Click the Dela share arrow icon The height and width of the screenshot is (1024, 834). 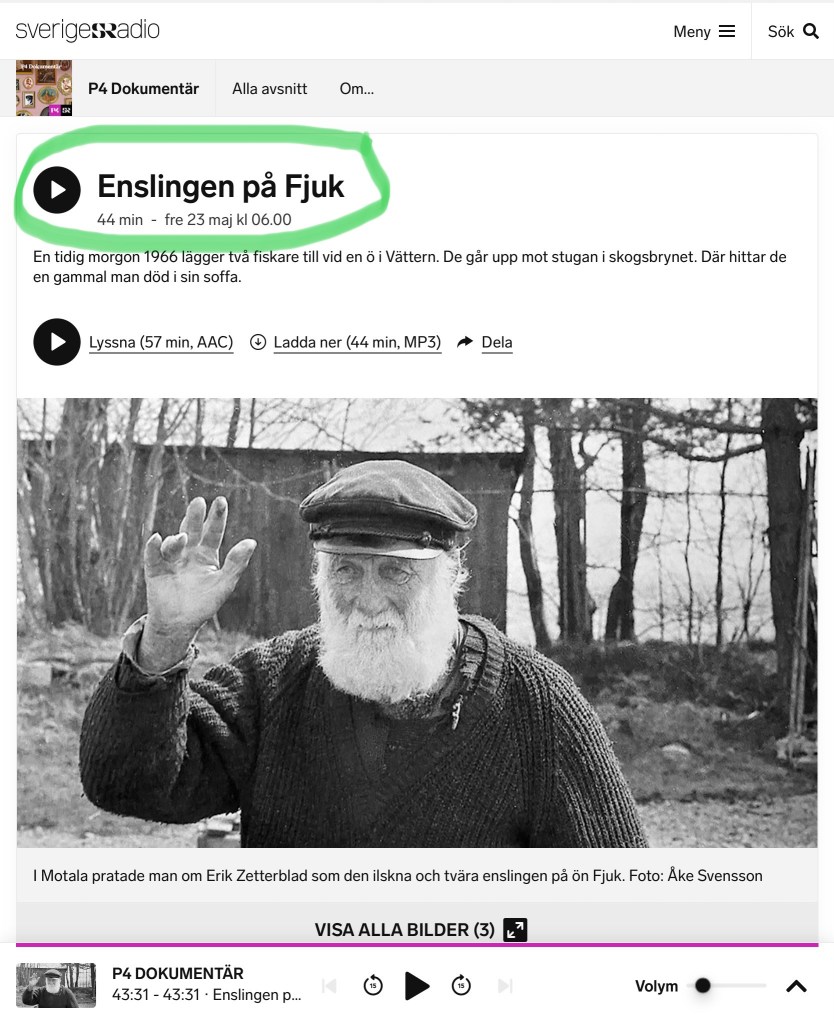[x=464, y=342]
